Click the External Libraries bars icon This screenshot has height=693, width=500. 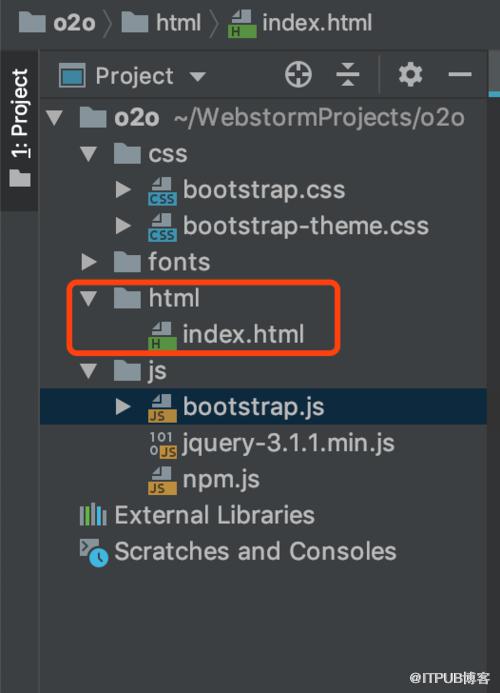pyautogui.click(x=93, y=515)
